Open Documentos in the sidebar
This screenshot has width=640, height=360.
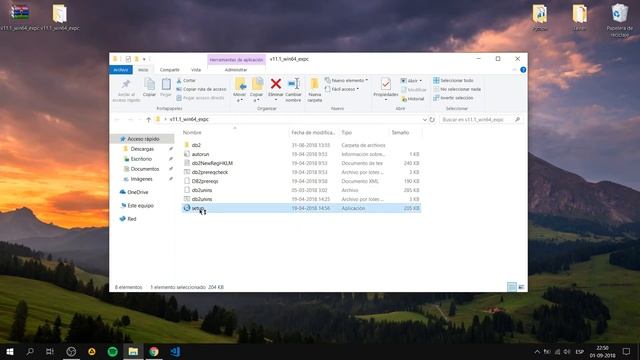coord(141,169)
